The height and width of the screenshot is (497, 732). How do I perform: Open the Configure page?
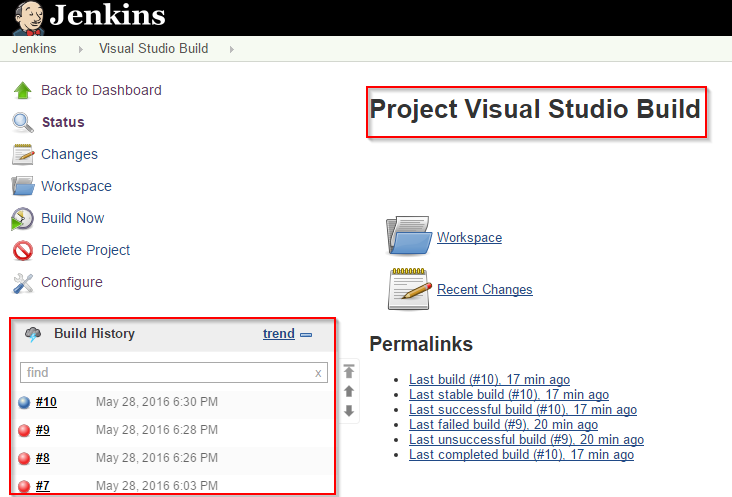(x=72, y=282)
